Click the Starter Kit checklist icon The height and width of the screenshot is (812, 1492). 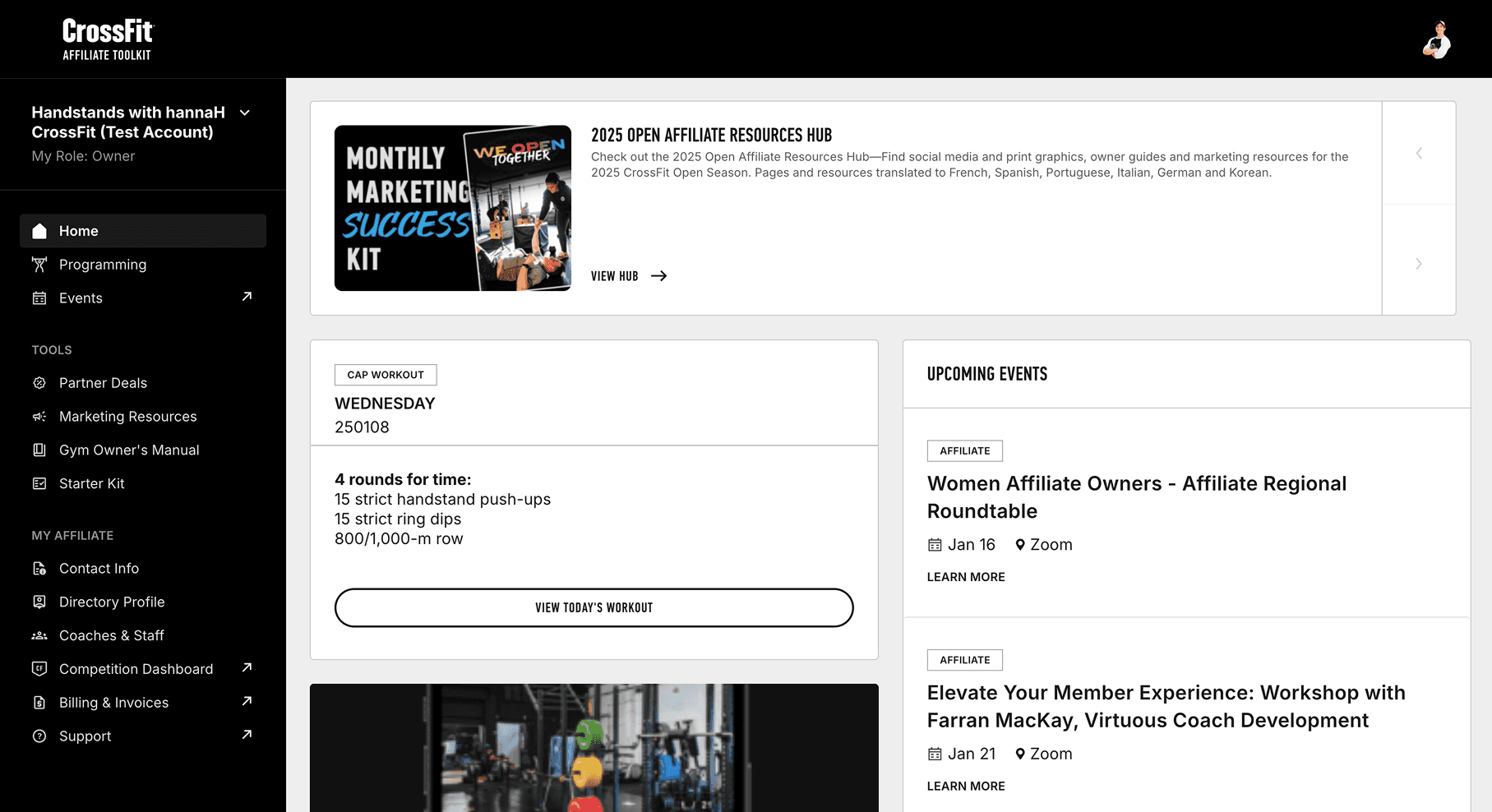coord(39,484)
